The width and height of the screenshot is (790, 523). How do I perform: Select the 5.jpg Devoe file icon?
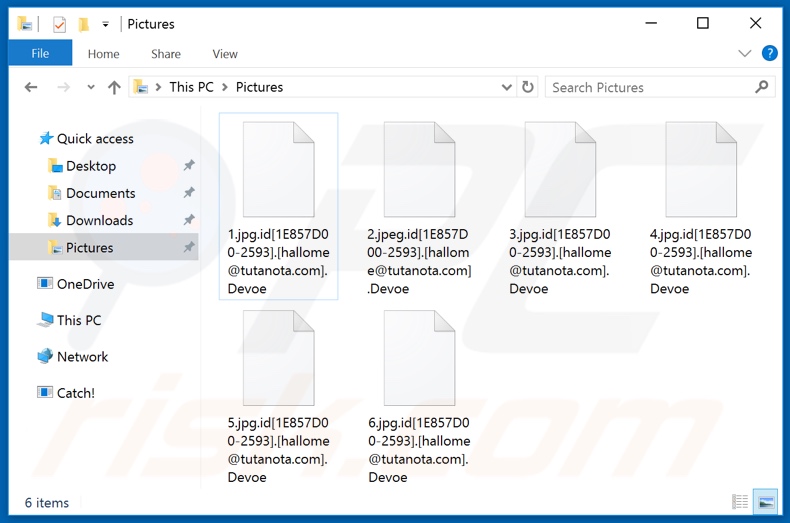279,358
